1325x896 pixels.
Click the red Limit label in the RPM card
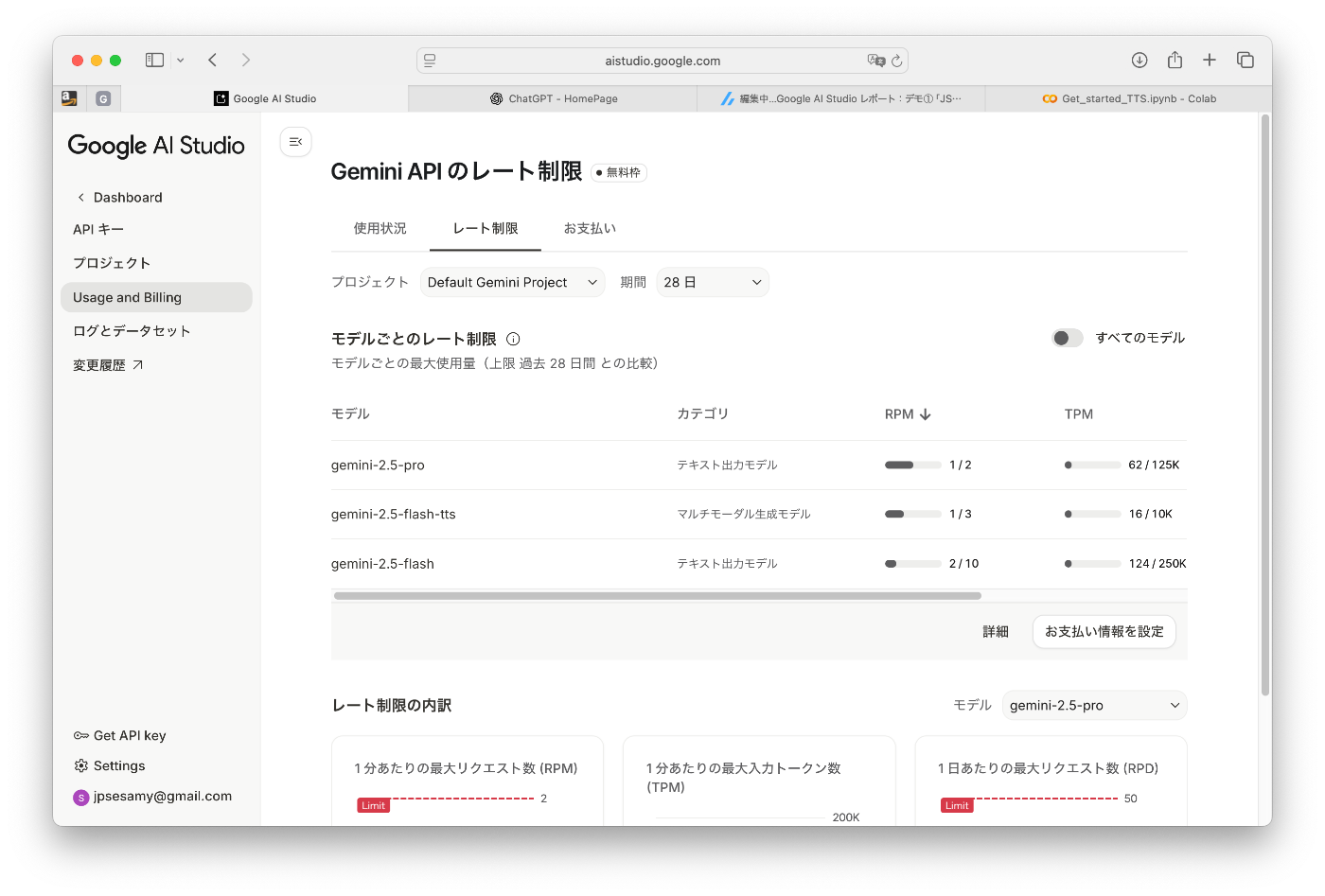click(374, 806)
